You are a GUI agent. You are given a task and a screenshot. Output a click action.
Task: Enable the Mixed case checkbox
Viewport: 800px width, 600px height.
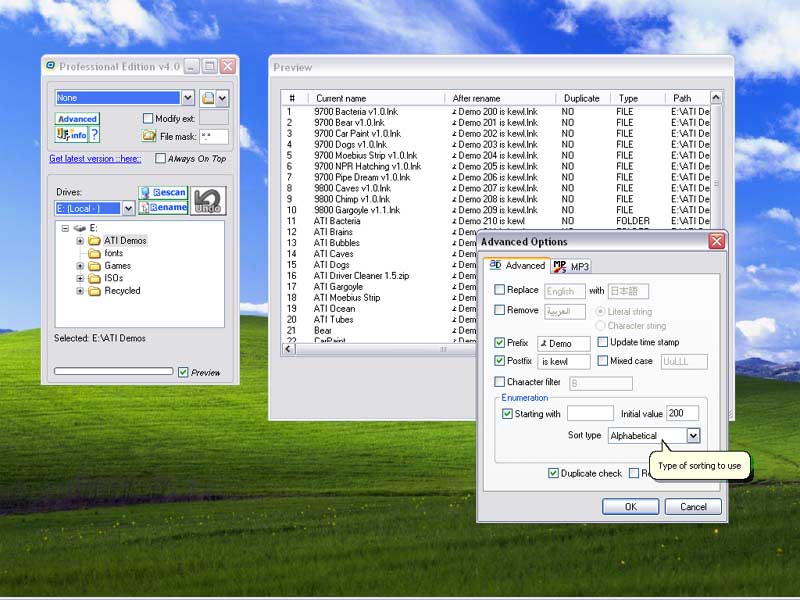pos(603,361)
